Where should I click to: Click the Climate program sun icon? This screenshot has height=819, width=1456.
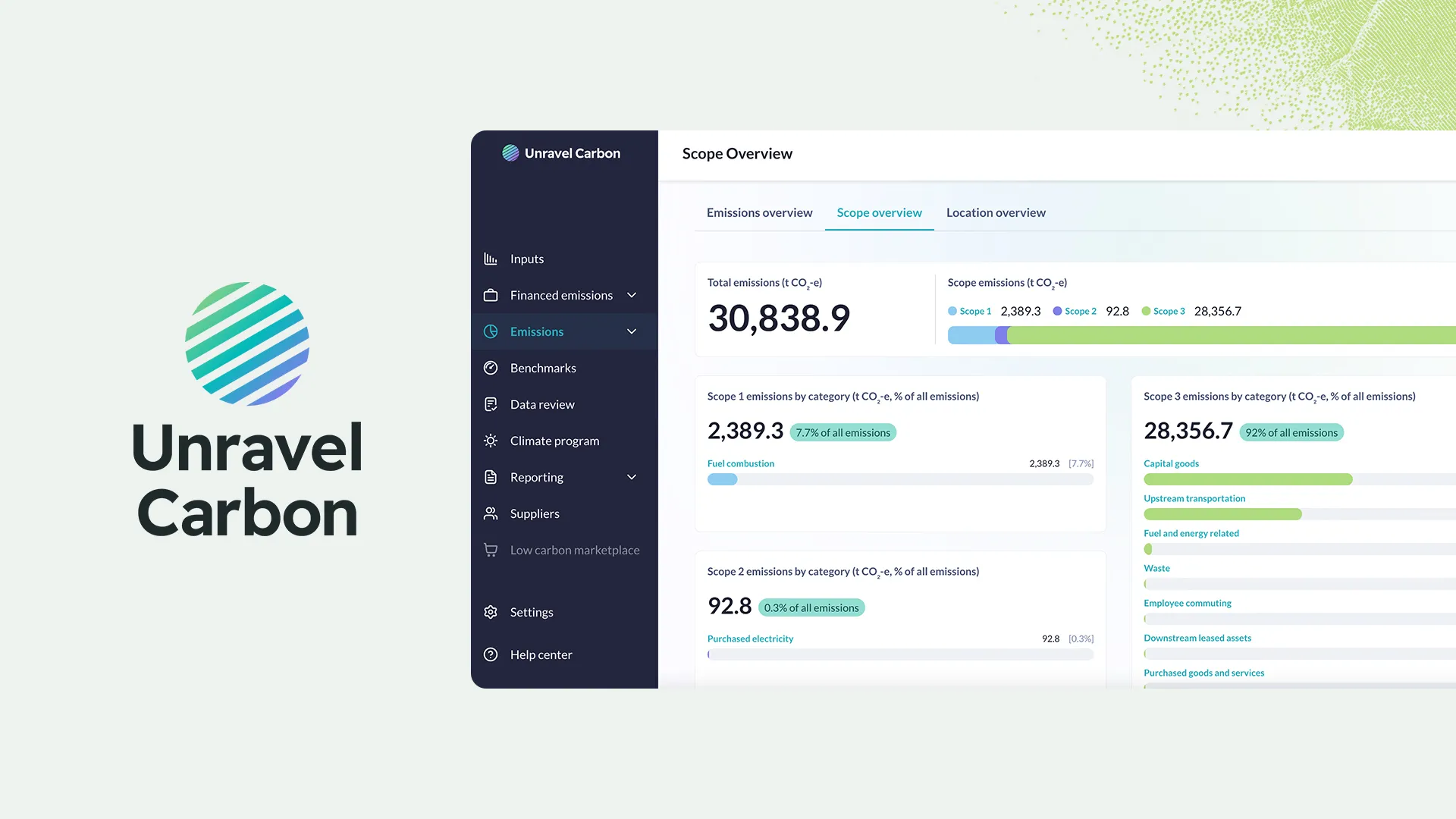click(491, 441)
